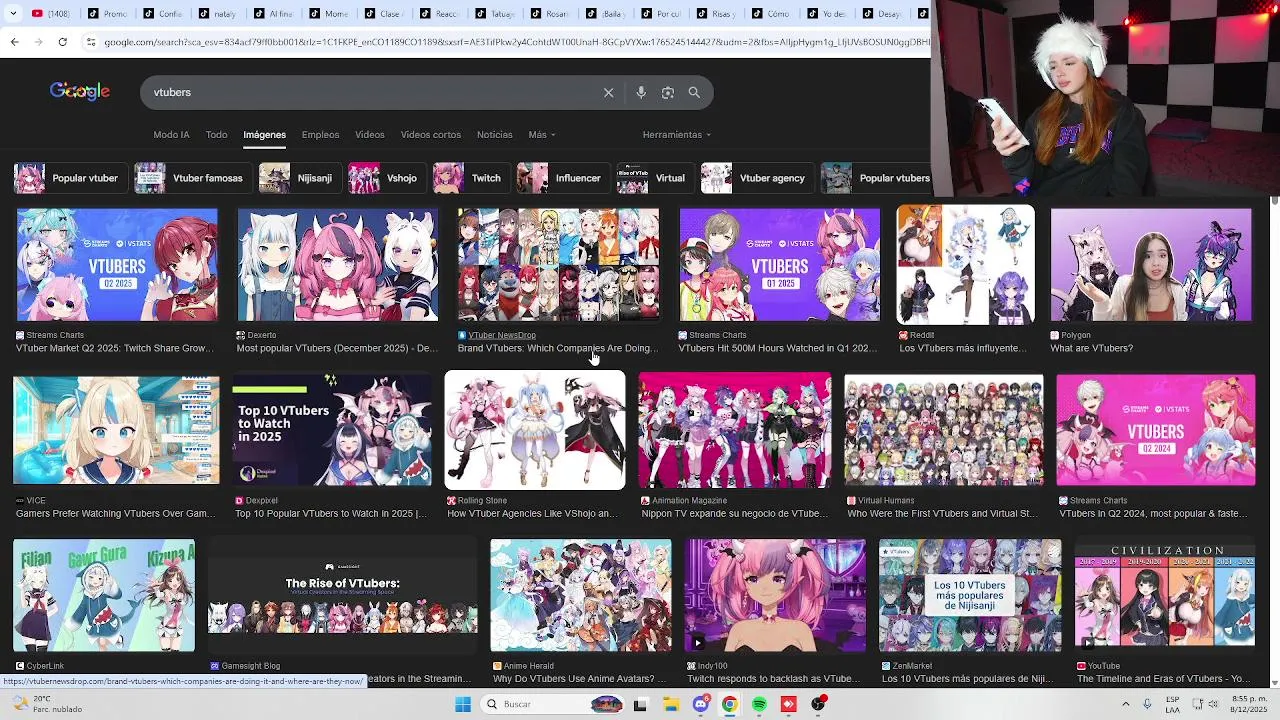The width and height of the screenshot is (1280, 720).
Task: Open 'The Rise of VTubers' Gamesight image
Action: (343, 596)
